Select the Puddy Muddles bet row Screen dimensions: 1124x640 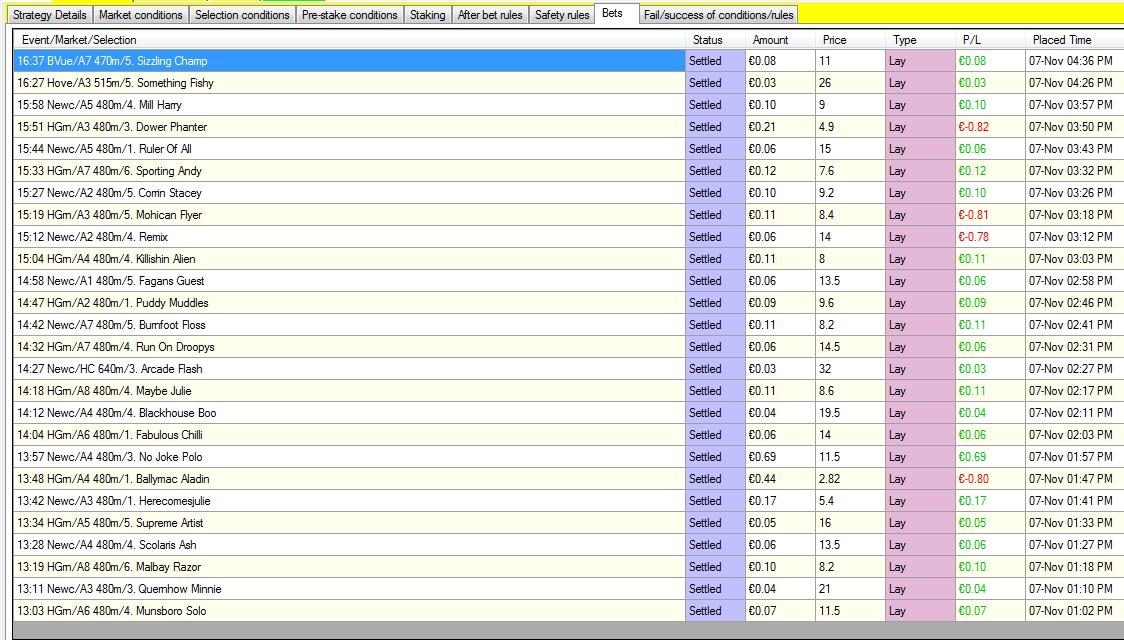[569, 302]
